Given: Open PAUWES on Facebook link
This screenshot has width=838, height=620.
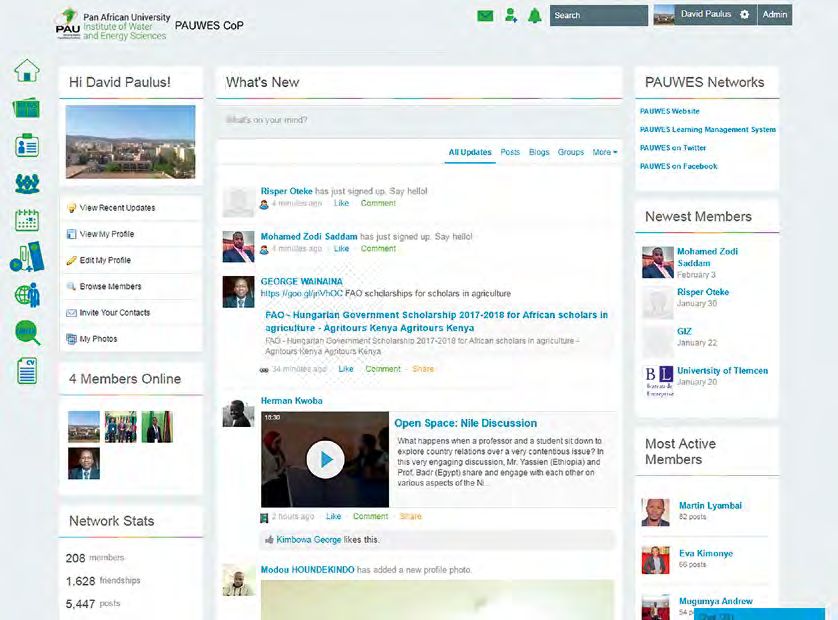Looking at the screenshot, I should [678, 166].
